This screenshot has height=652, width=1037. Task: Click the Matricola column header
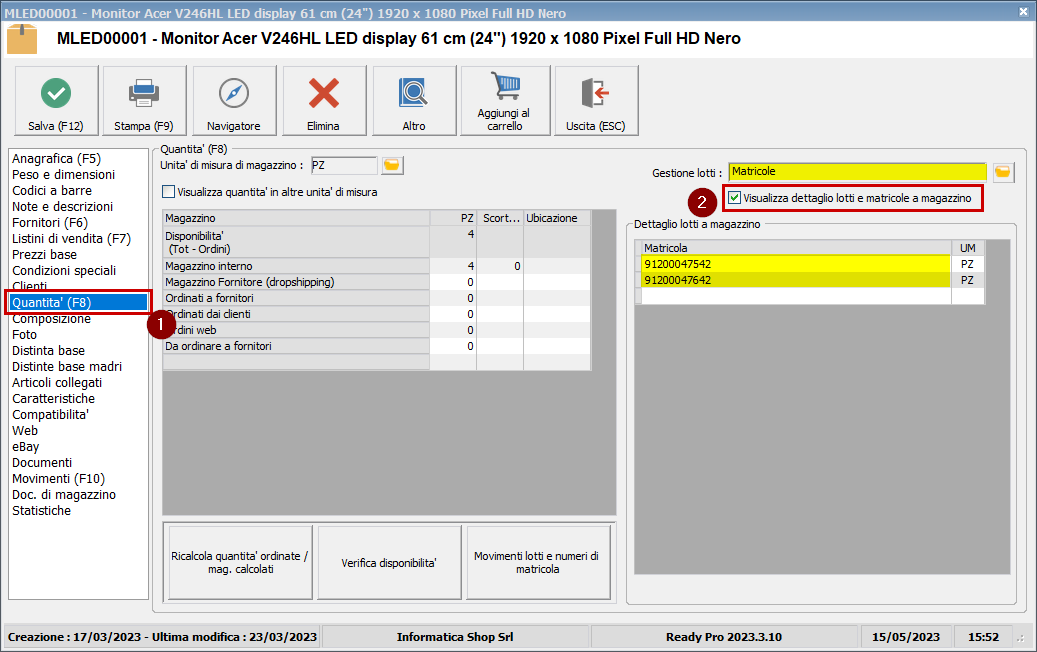click(796, 248)
